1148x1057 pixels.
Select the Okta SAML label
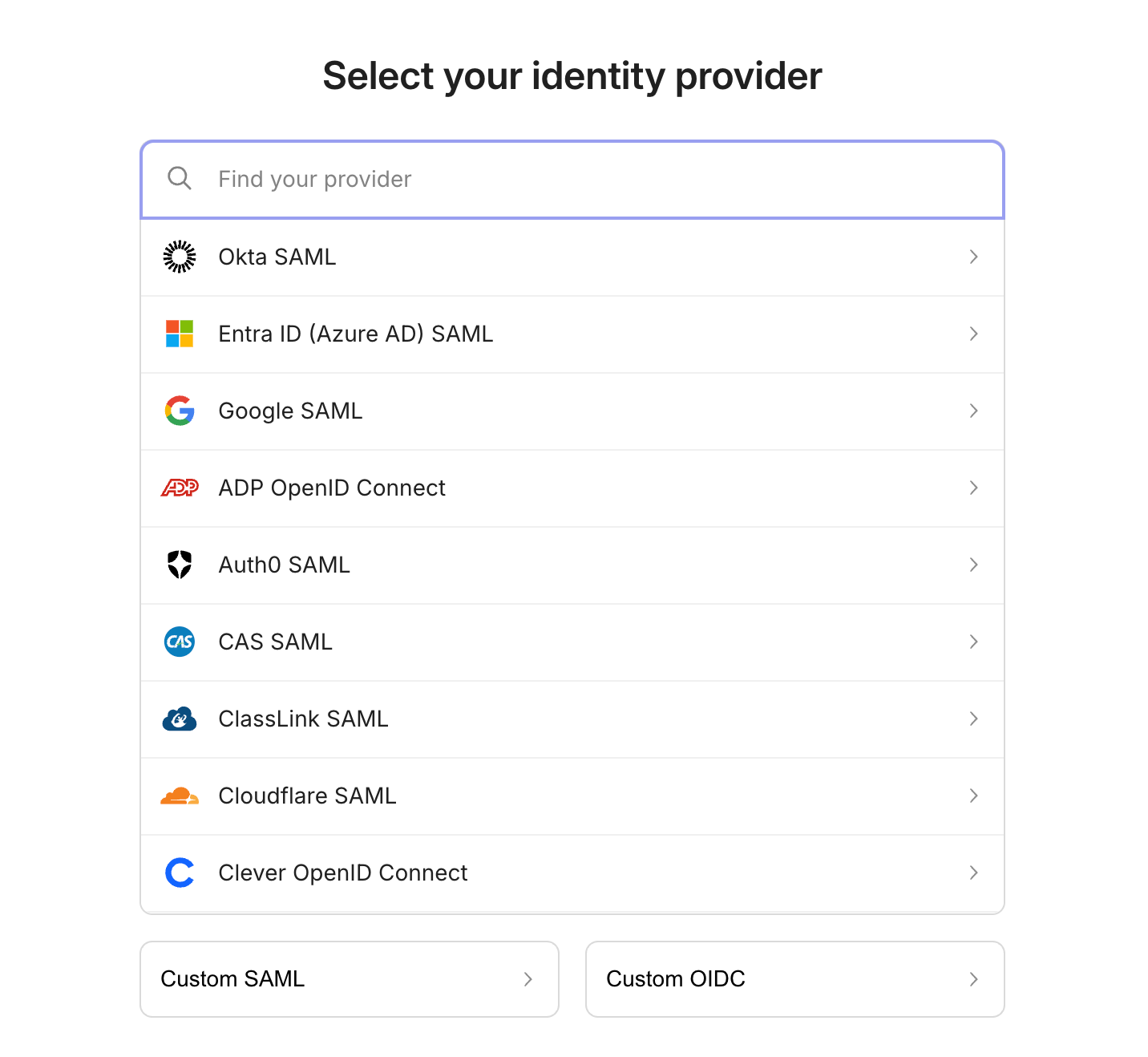tap(277, 257)
